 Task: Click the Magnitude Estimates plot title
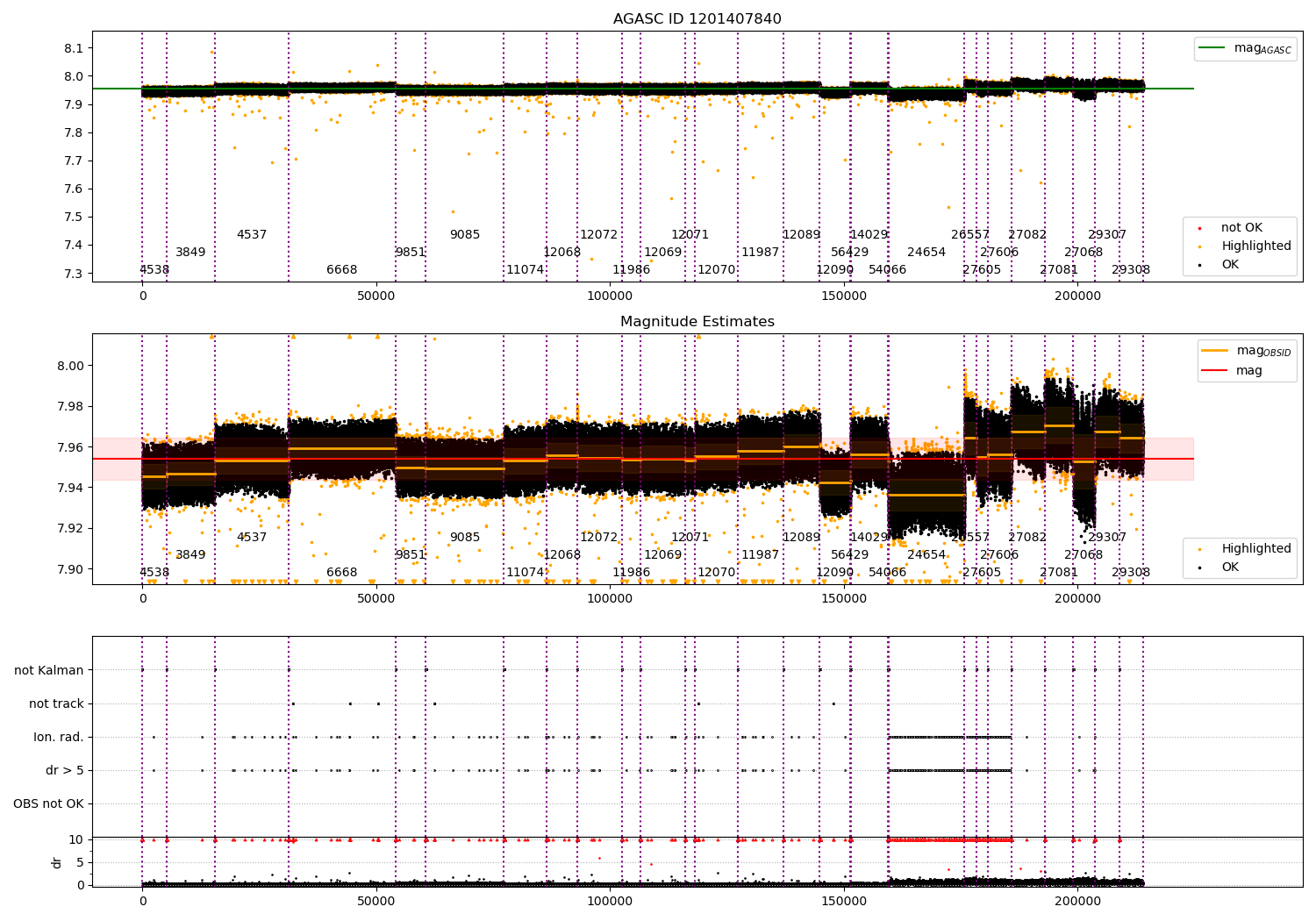pyautogui.click(x=697, y=322)
